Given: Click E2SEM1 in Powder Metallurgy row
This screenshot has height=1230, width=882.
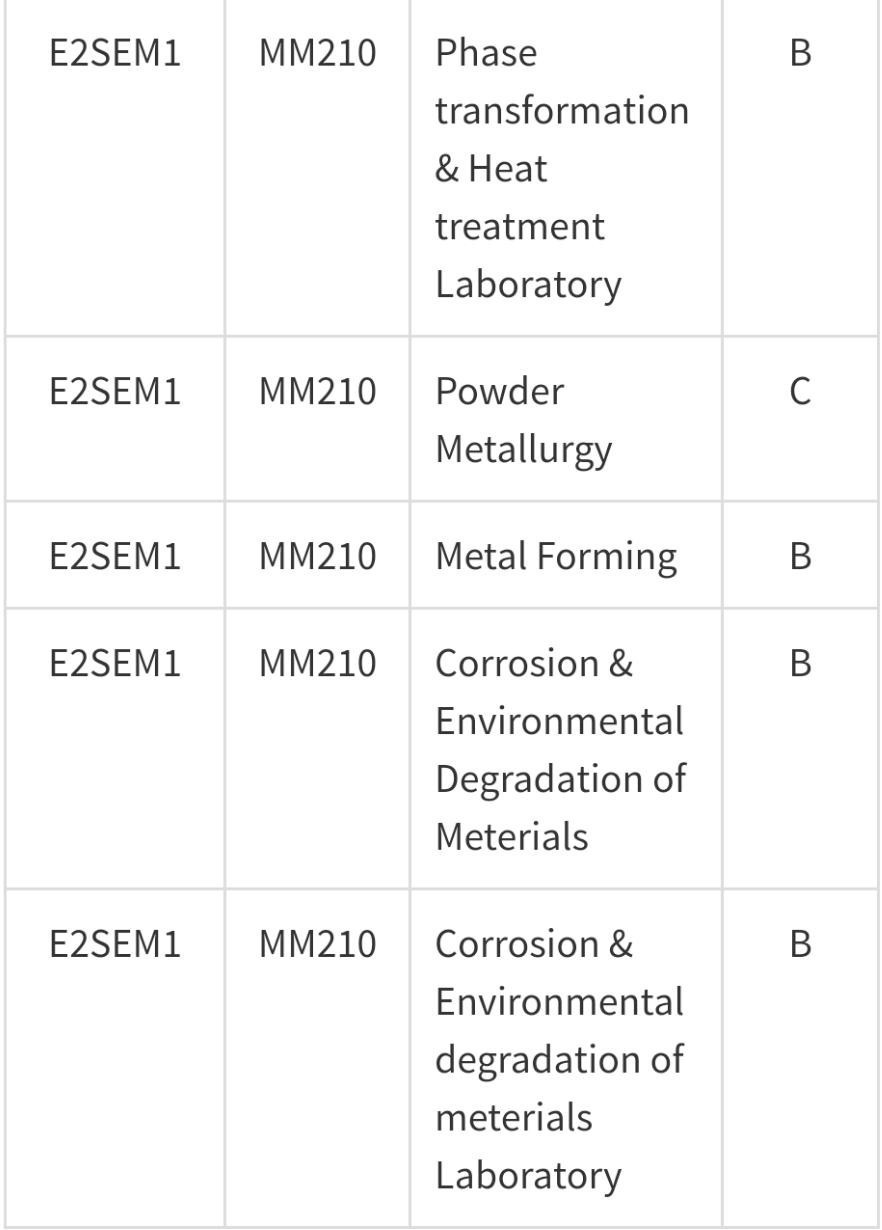Looking at the screenshot, I should click(x=115, y=391).
